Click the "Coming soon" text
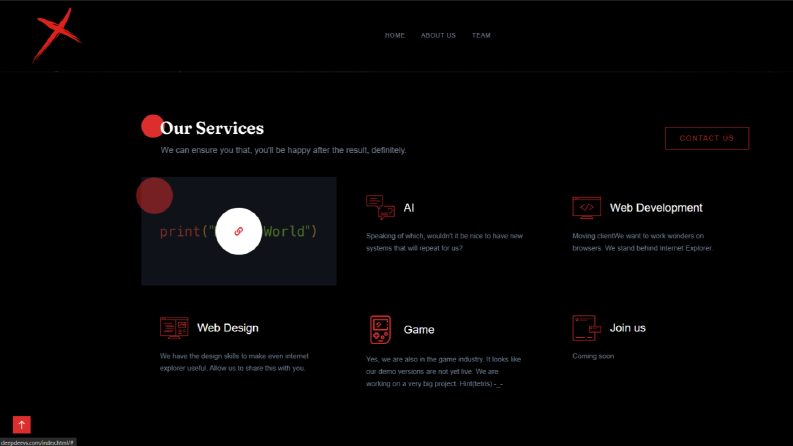 (593, 356)
